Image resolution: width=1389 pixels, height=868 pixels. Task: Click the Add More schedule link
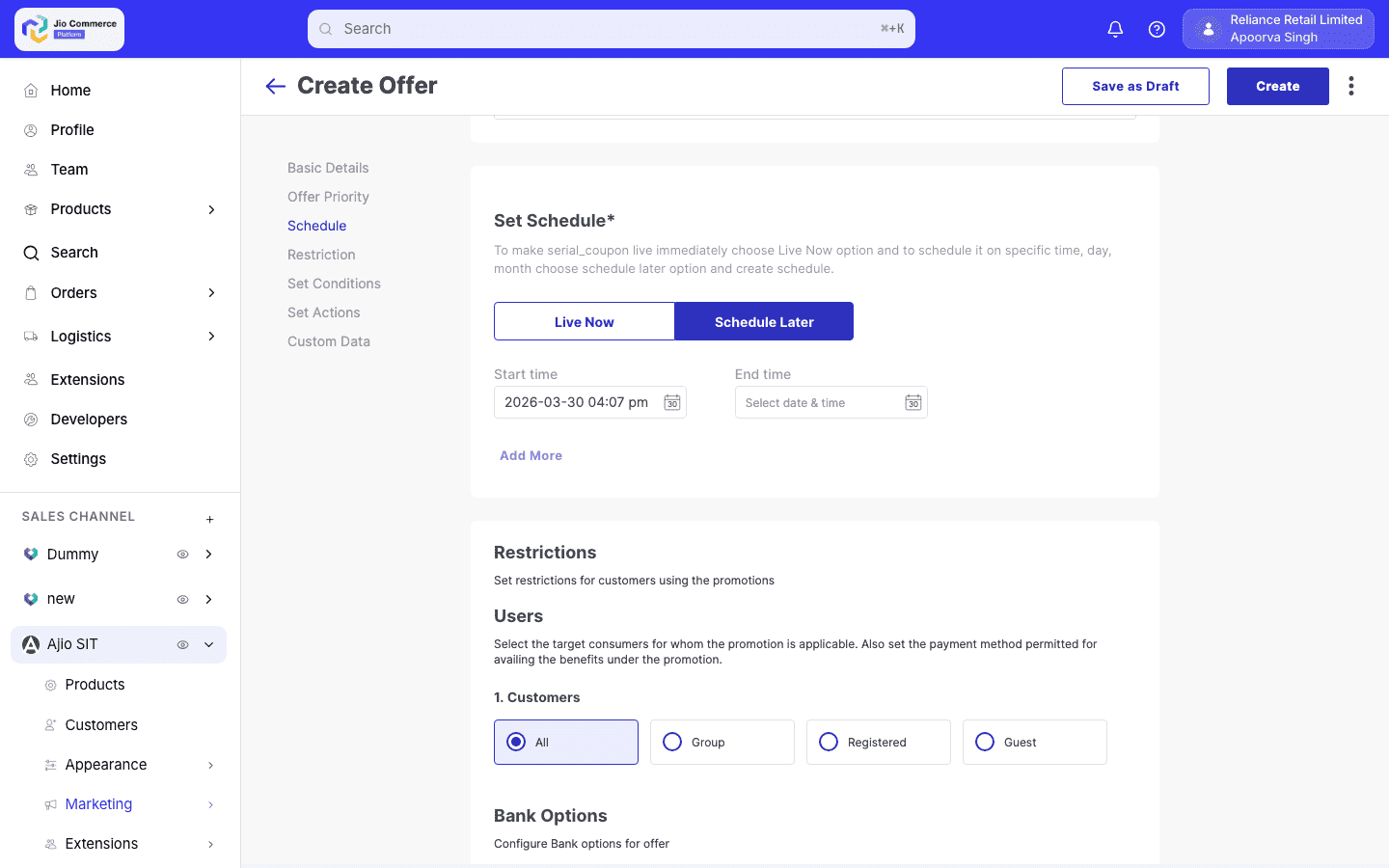(x=531, y=455)
